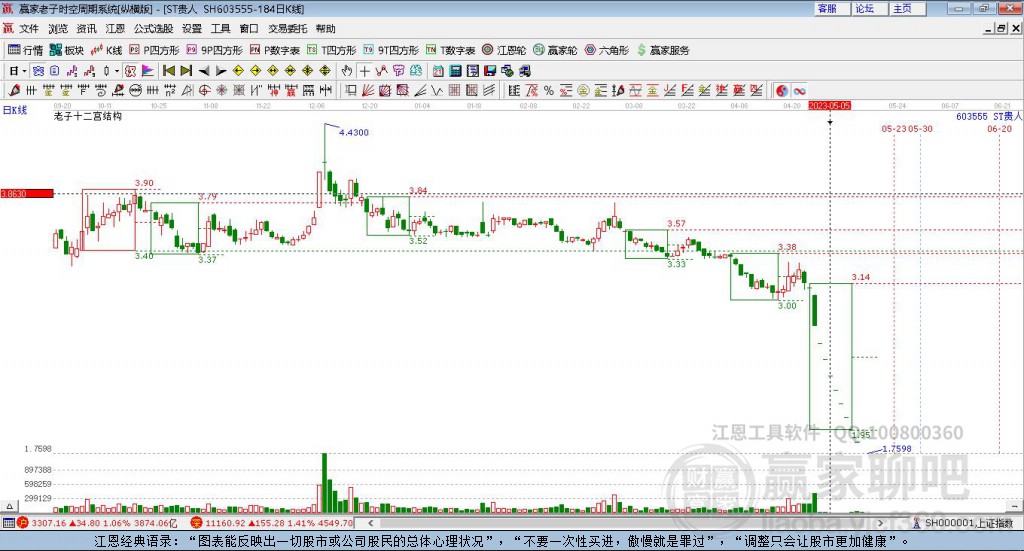
Task: Click the 深 index badge in status bar
Action: [x=196, y=522]
